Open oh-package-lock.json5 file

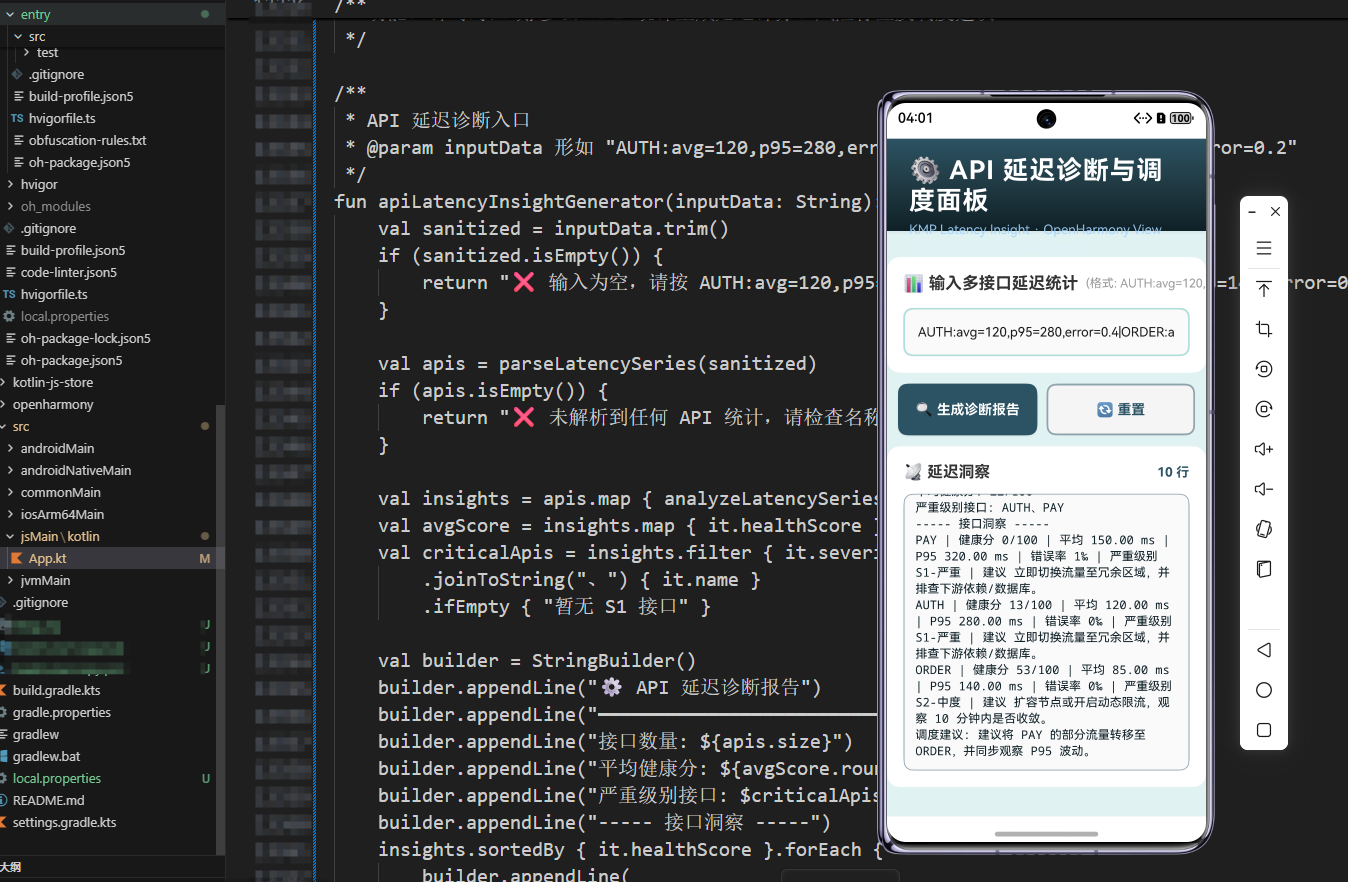pyautogui.click(x=86, y=338)
